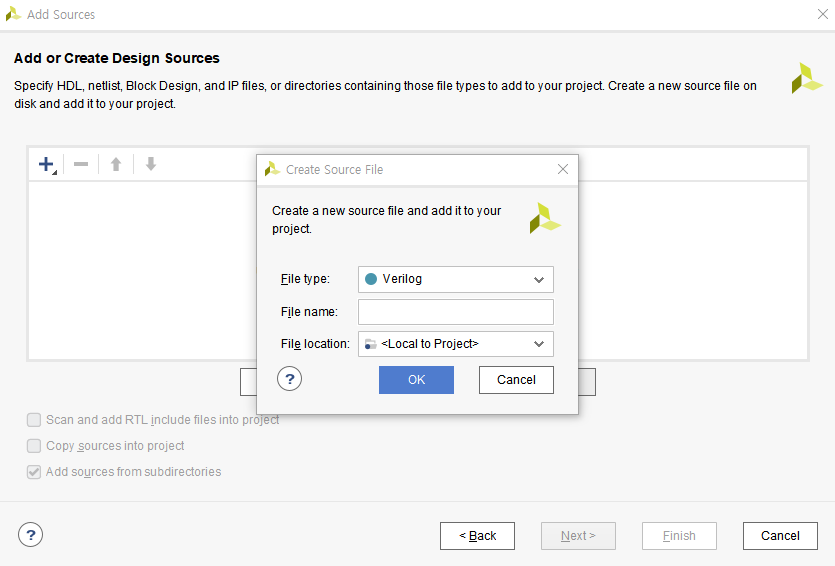The image size is (835, 566).
Task: Cancel the Add Sources wizard
Action: [x=780, y=536]
